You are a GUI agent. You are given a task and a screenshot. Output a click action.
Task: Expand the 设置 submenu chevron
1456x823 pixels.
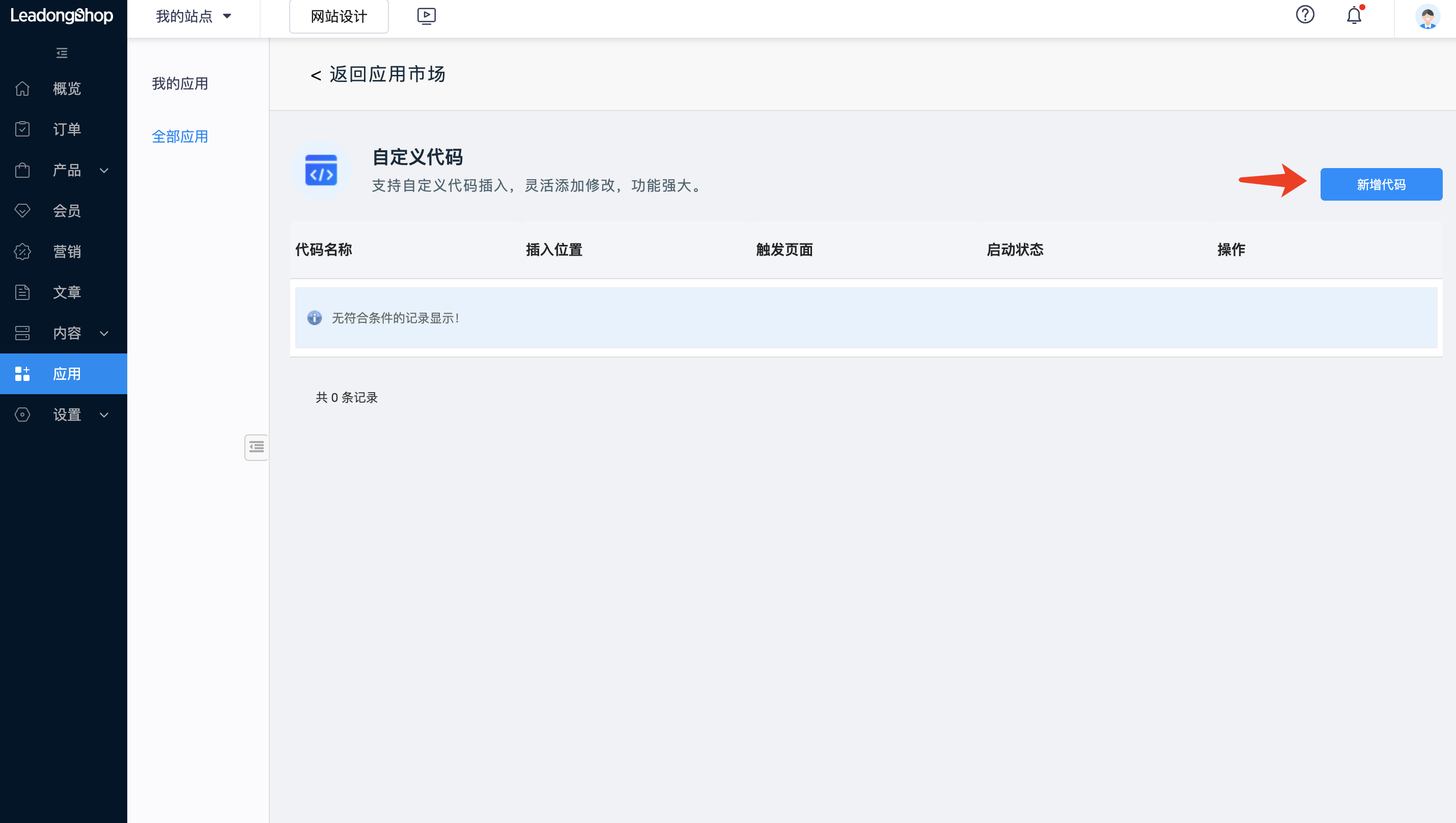(104, 415)
